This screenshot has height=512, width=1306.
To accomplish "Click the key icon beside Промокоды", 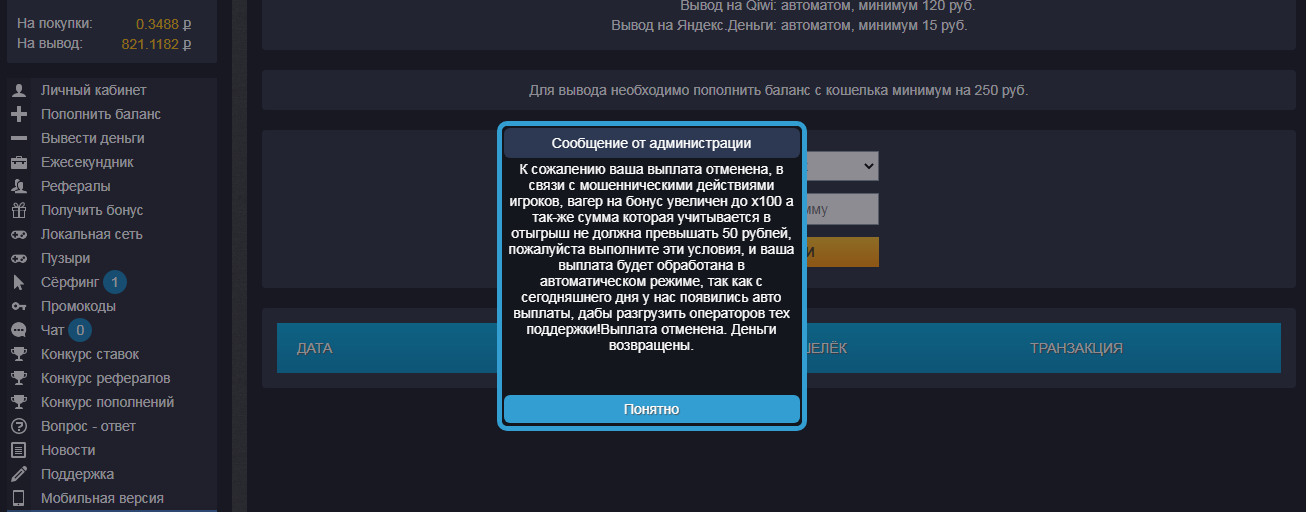I will pos(19,306).
